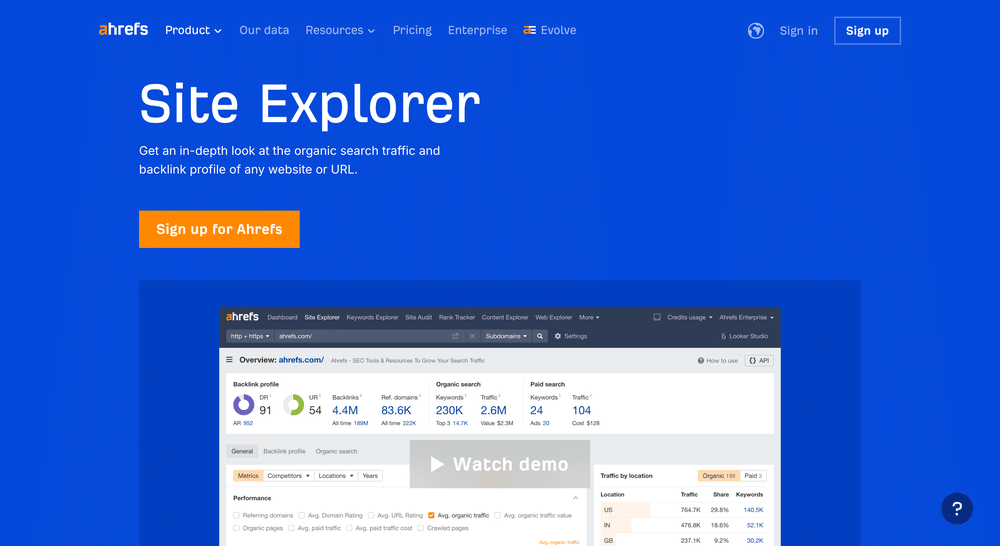Click the API button in the demo

759,360
